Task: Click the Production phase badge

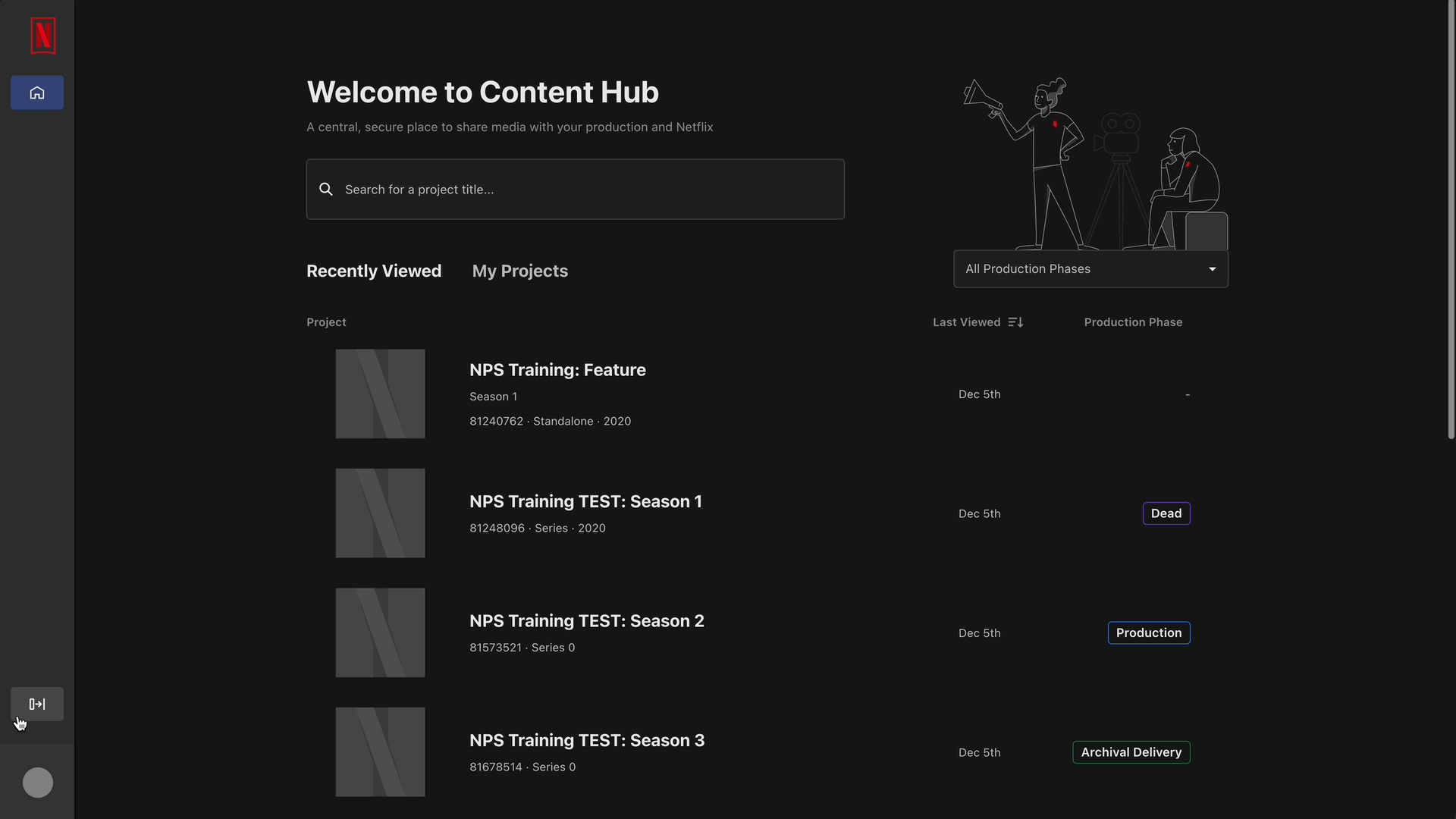Action: click(x=1149, y=632)
